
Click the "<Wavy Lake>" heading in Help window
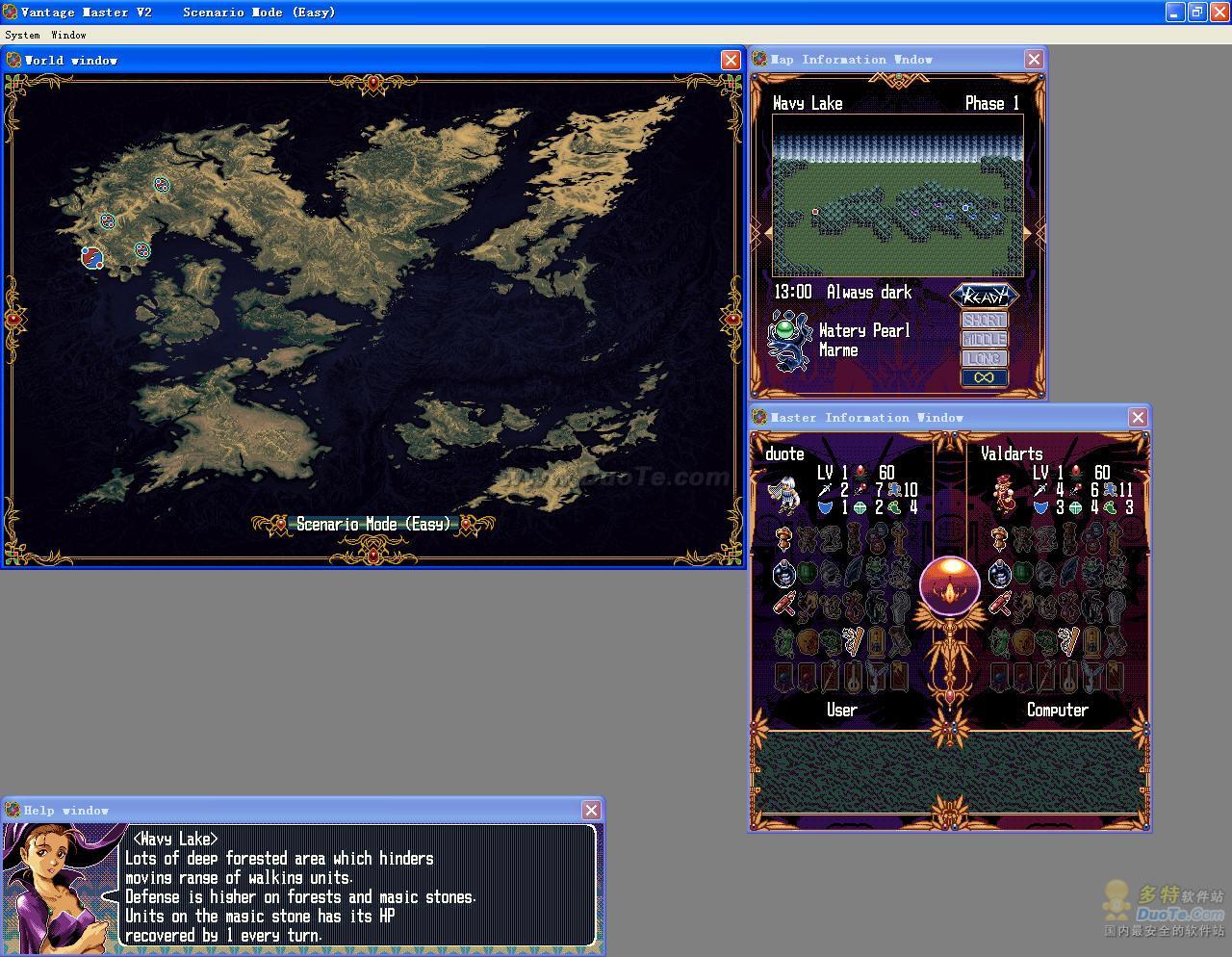tap(175, 839)
